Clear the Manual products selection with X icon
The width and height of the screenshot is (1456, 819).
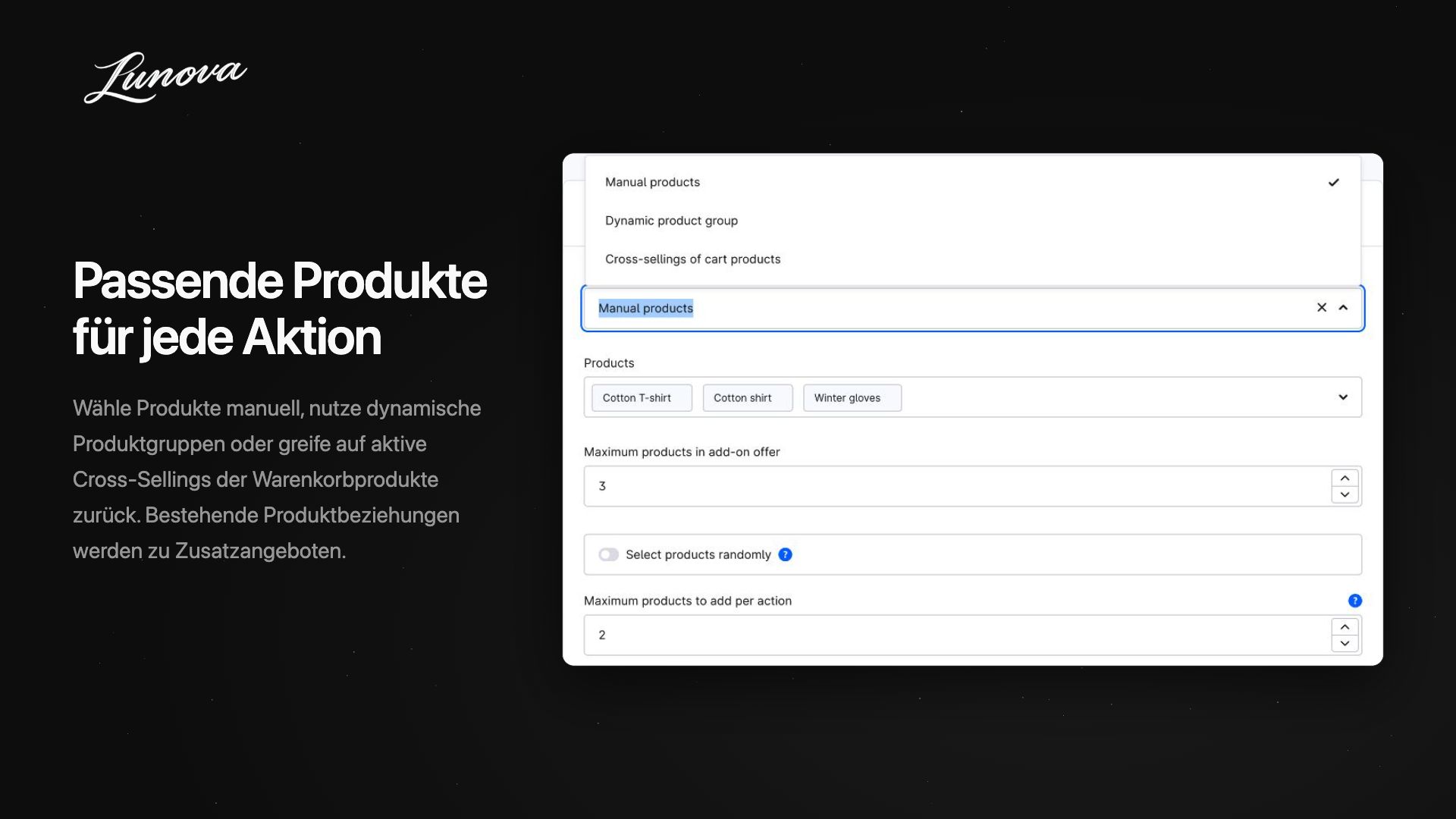(1322, 307)
